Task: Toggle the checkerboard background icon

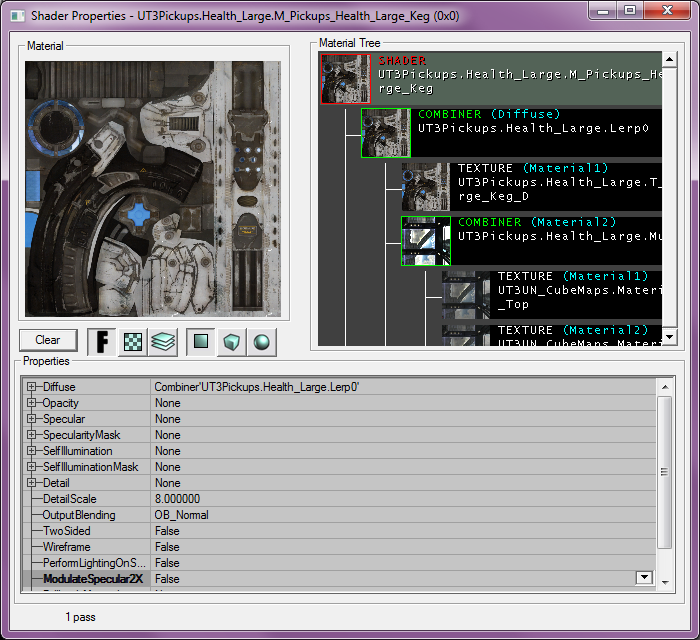Action: [x=132, y=342]
